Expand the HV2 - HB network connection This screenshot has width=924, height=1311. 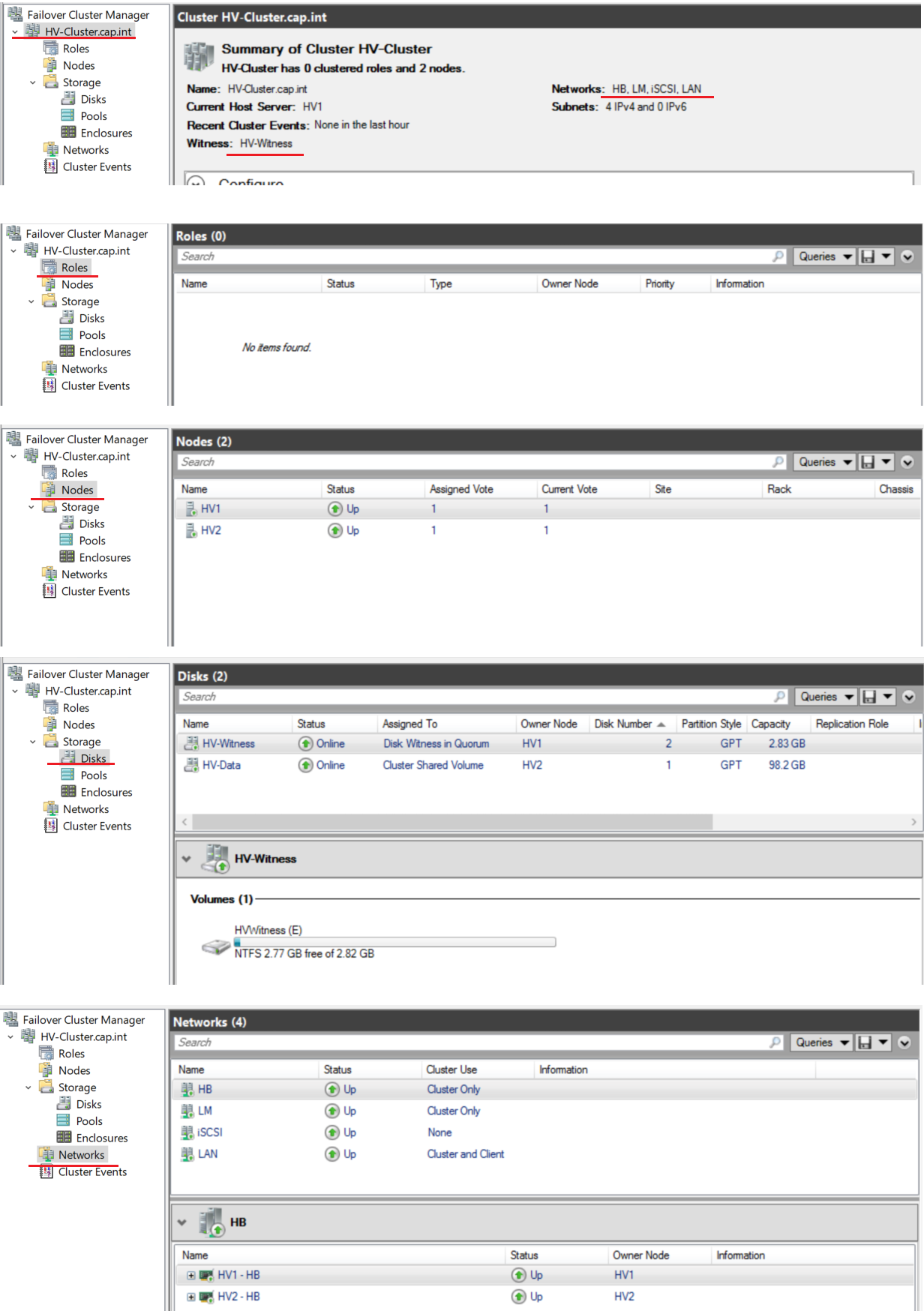click(191, 1297)
